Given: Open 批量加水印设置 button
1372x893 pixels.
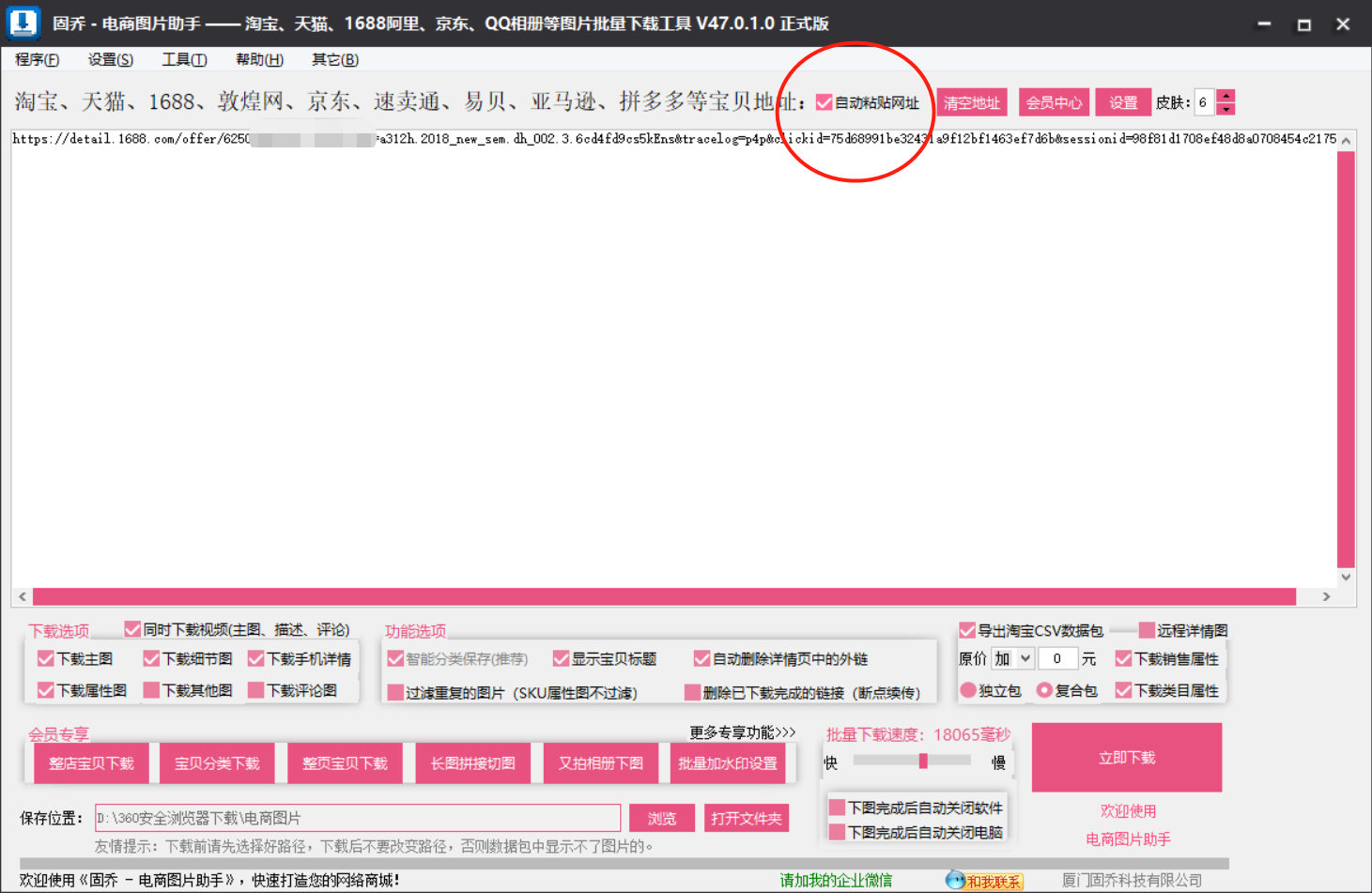Looking at the screenshot, I should click(x=728, y=763).
